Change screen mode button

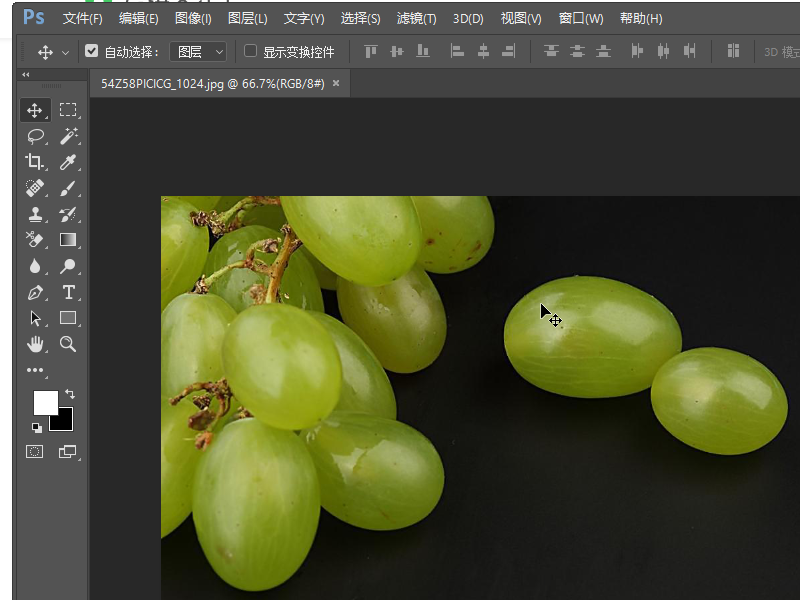coord(68,452)
